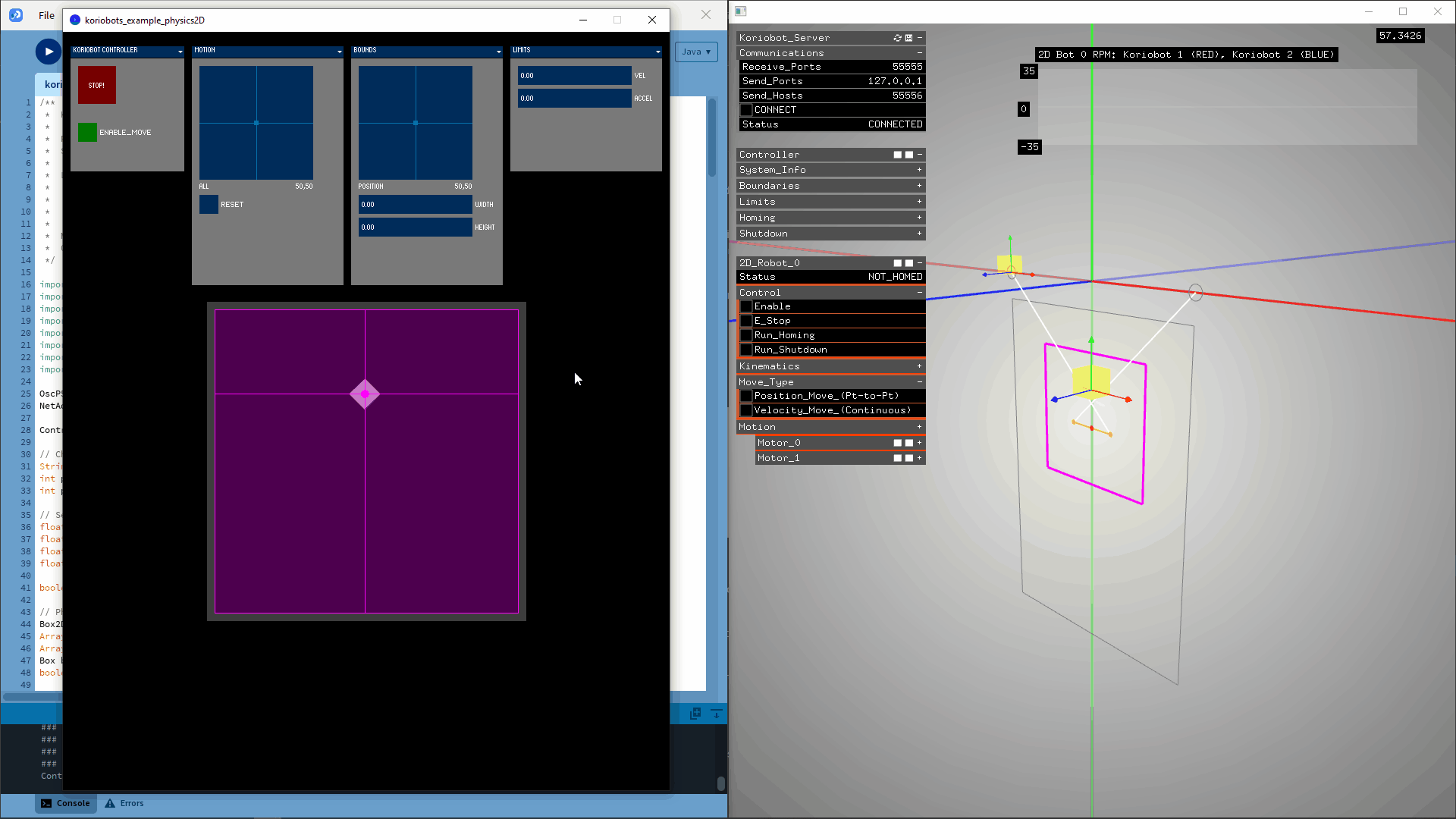1456x819 pixels.
Task: Click first white square icon on Controller row
Action: pyautogui.click(x=898, y=155)
